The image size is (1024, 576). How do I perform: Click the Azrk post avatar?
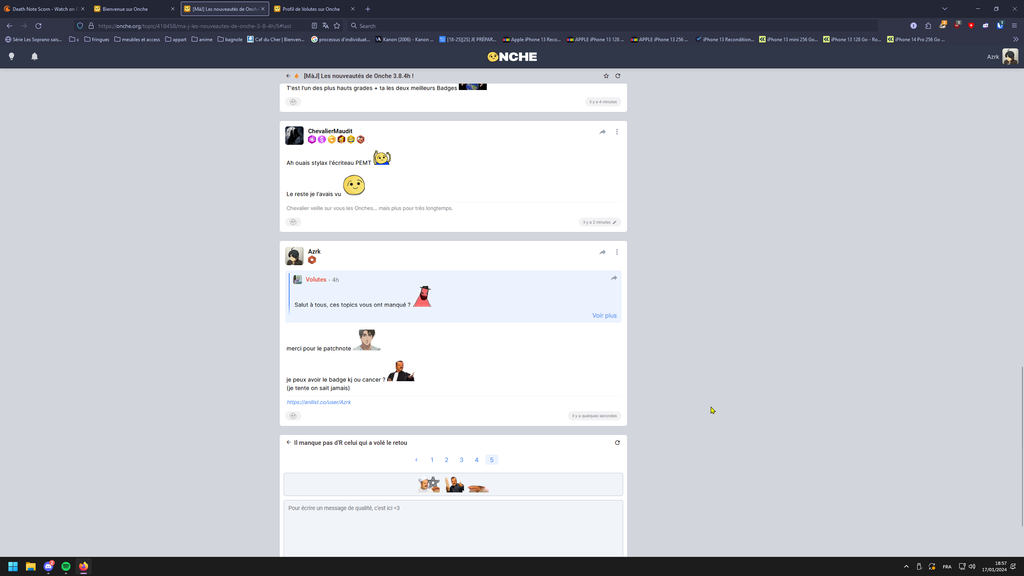pos(295,256)
